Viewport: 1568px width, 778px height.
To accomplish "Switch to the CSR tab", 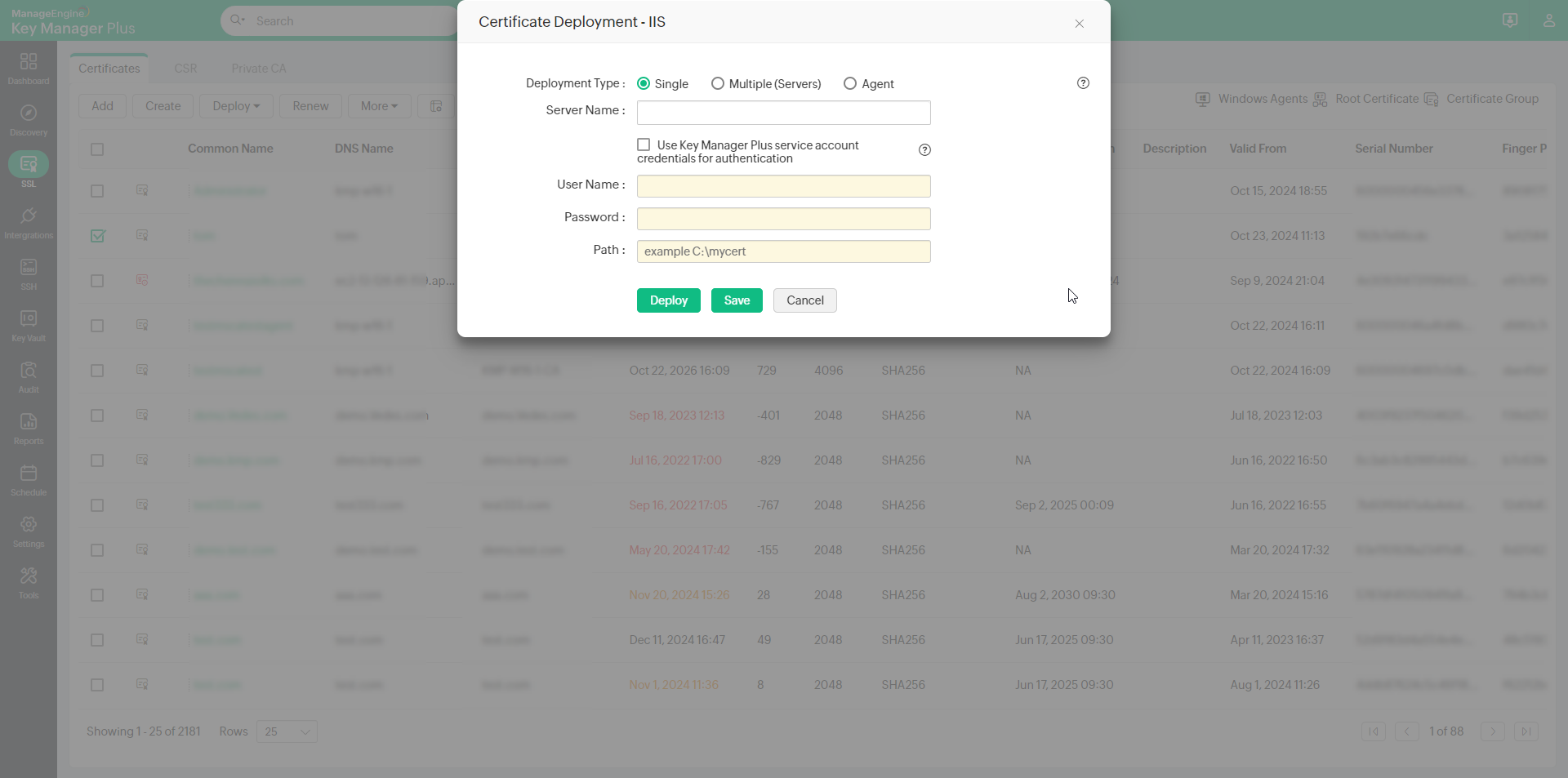I will click(185, 69).
